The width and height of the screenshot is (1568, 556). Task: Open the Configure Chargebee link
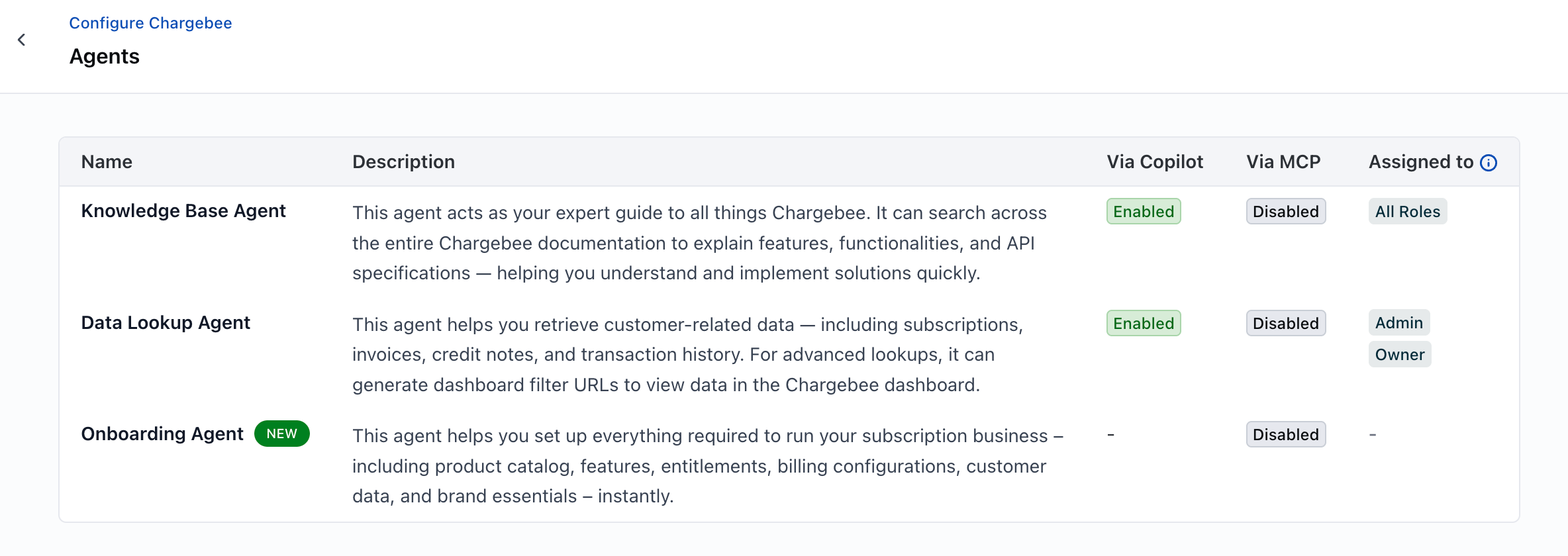(x=150, y=23)
